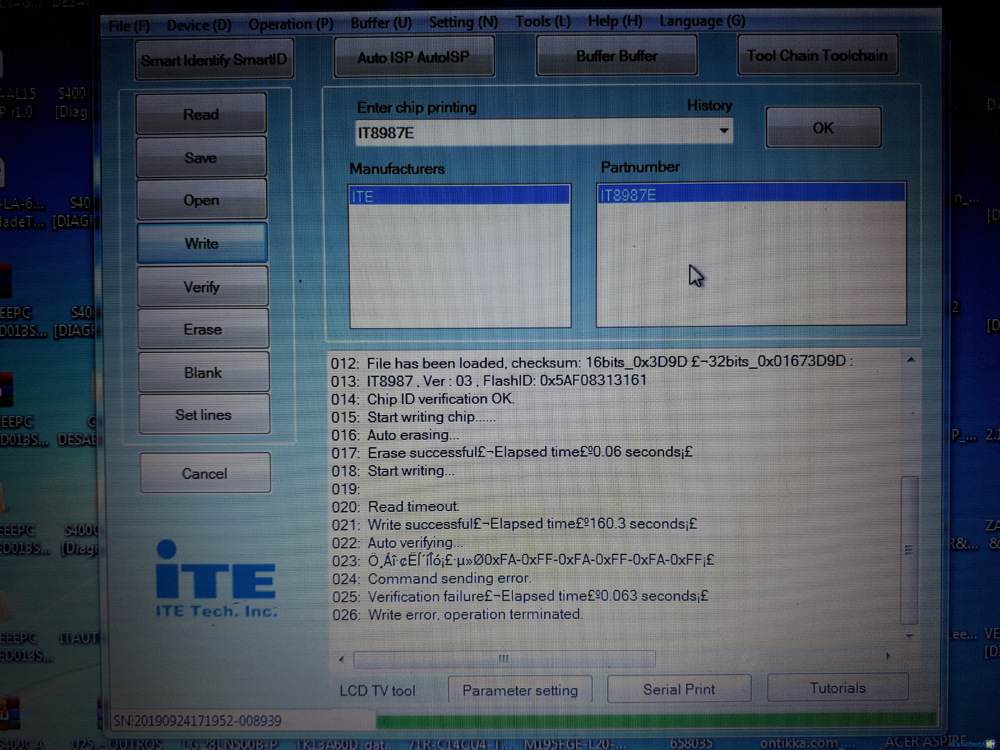This screenshot has height=750, width=1000.
Task: Open the Language (G) menu
Action: click(x=702, y=21)
